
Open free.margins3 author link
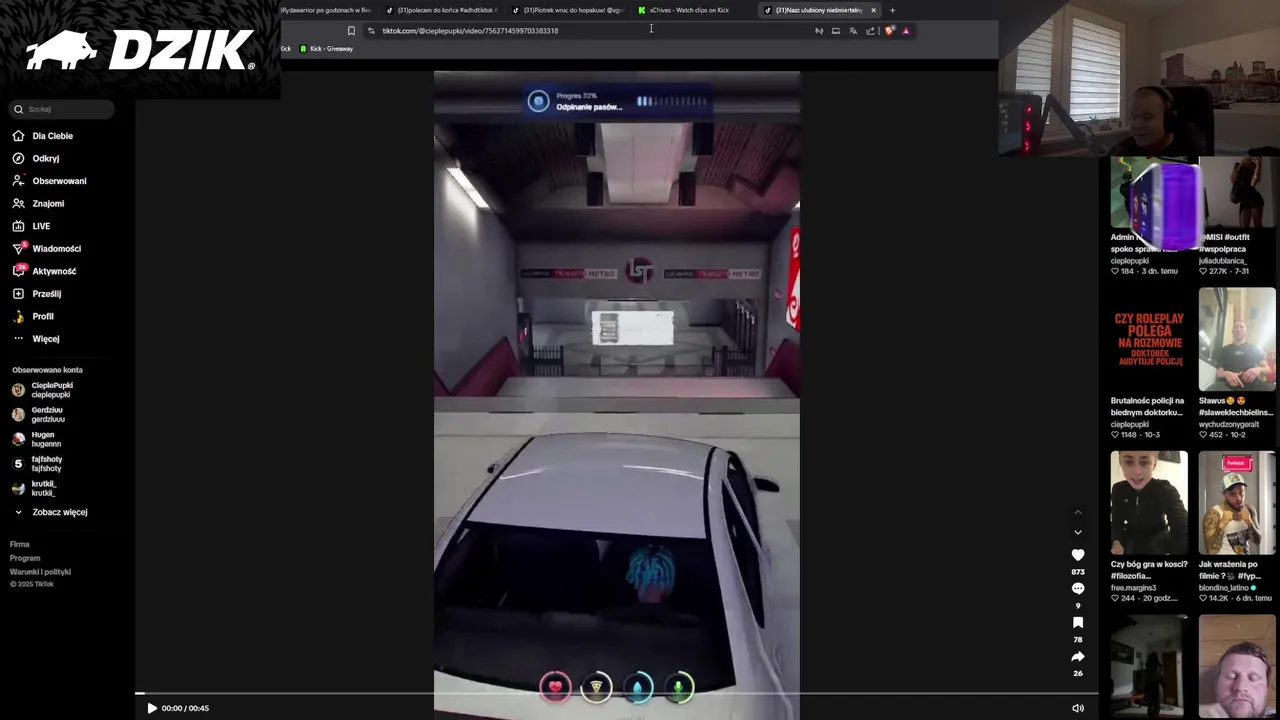coord(1133,588)
